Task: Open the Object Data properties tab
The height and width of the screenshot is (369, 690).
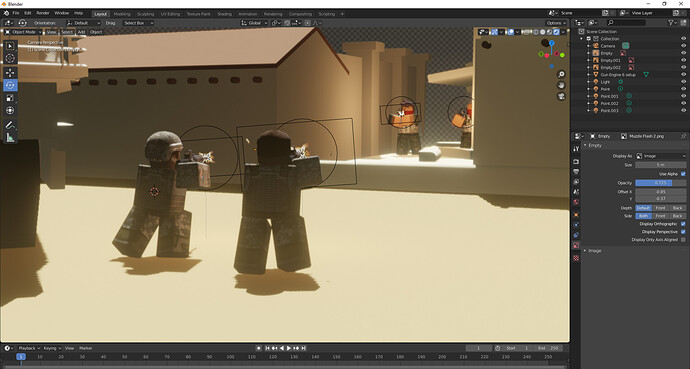Action: [576, 245]
